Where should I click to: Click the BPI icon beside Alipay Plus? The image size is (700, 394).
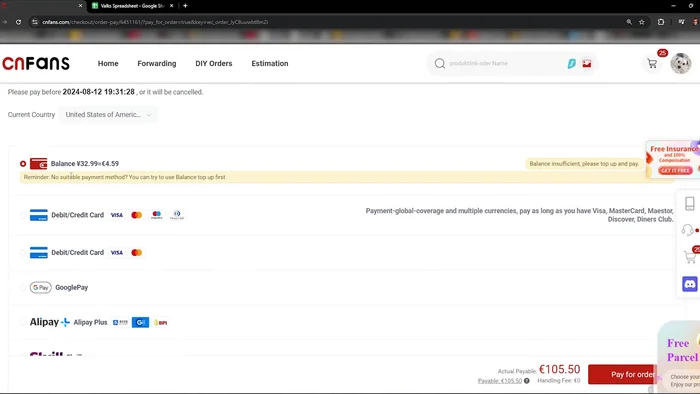160,322
